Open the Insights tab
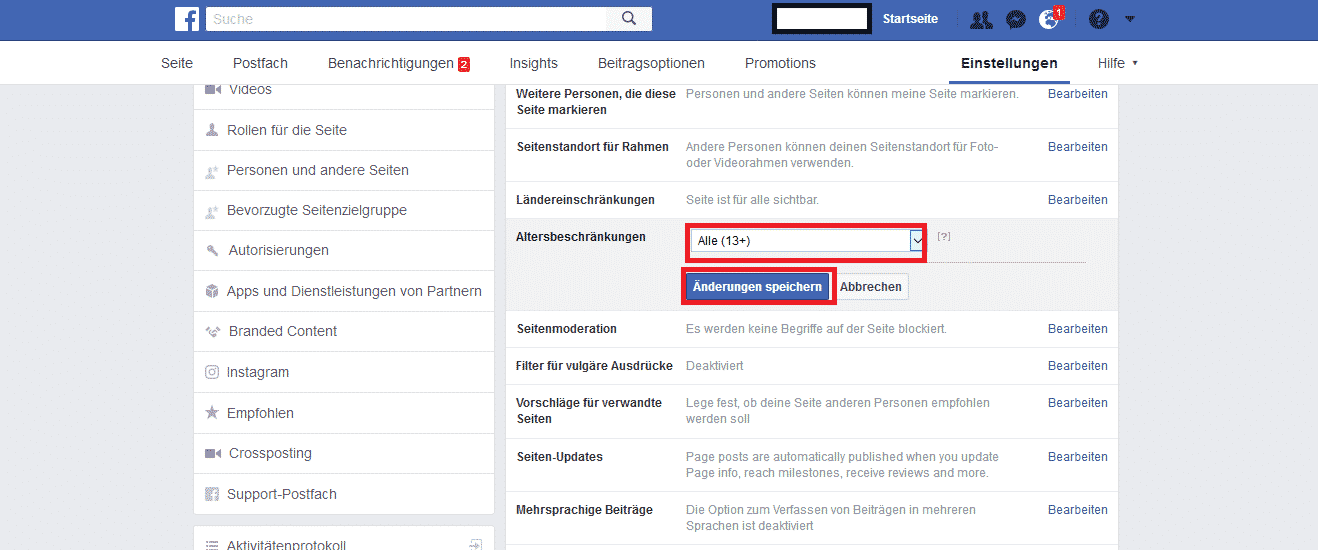Viewport: 1318px width, 550px height. pos(534,63)
